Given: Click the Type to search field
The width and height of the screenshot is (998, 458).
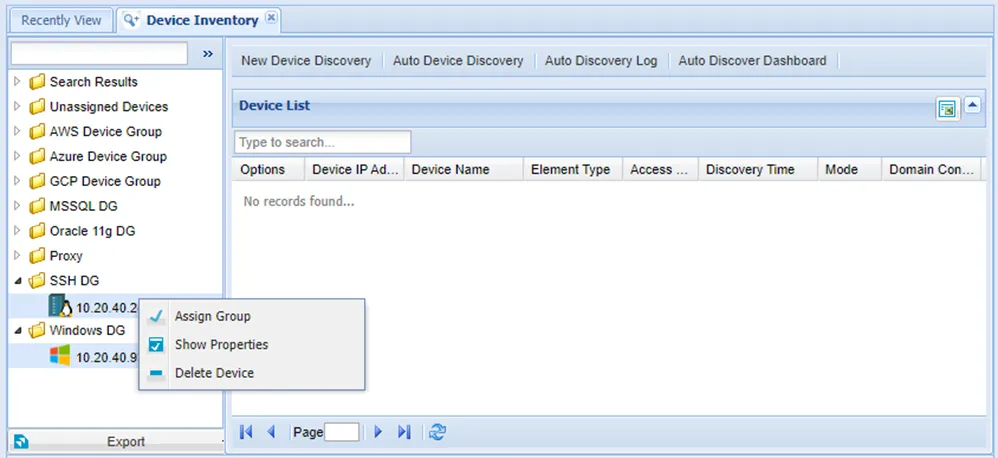Looking at the screenshot, I should (x=323, y=142).
